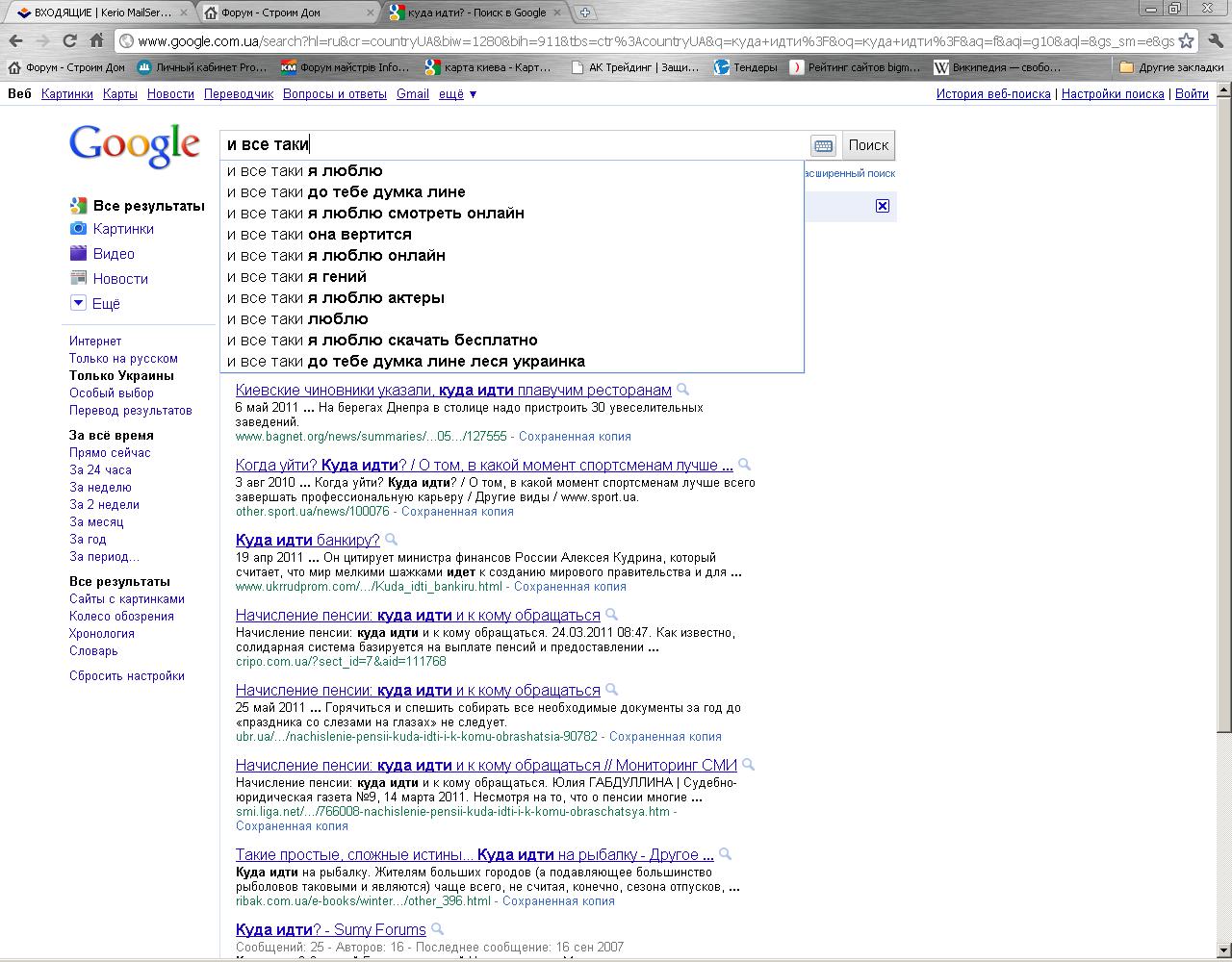Select the camera icon for Картинки in sidebar
The height and width of the screenshot is (962, 1232).
tap(78, 229)
